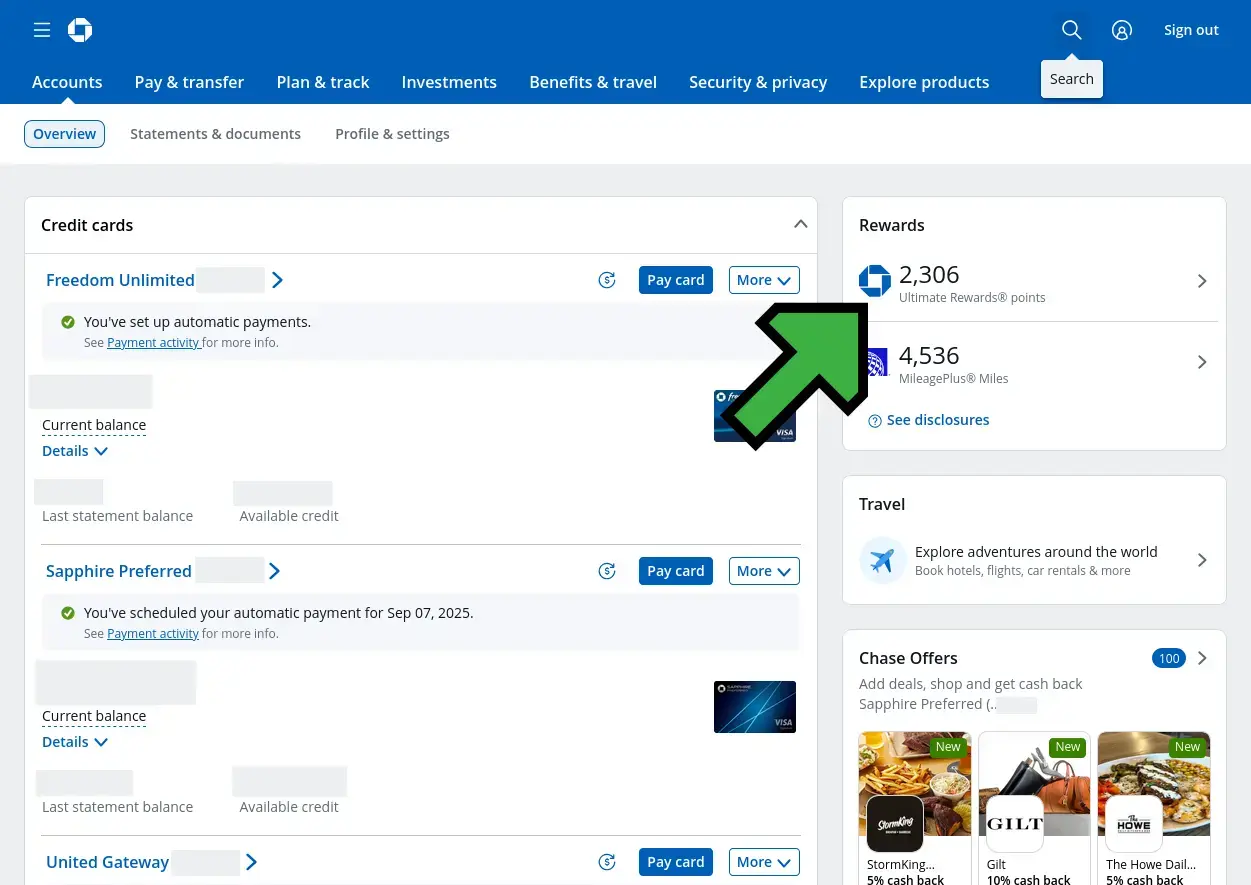
Task: Click the Ultimate Rewards octagon logo
Action: coord(875,281)
